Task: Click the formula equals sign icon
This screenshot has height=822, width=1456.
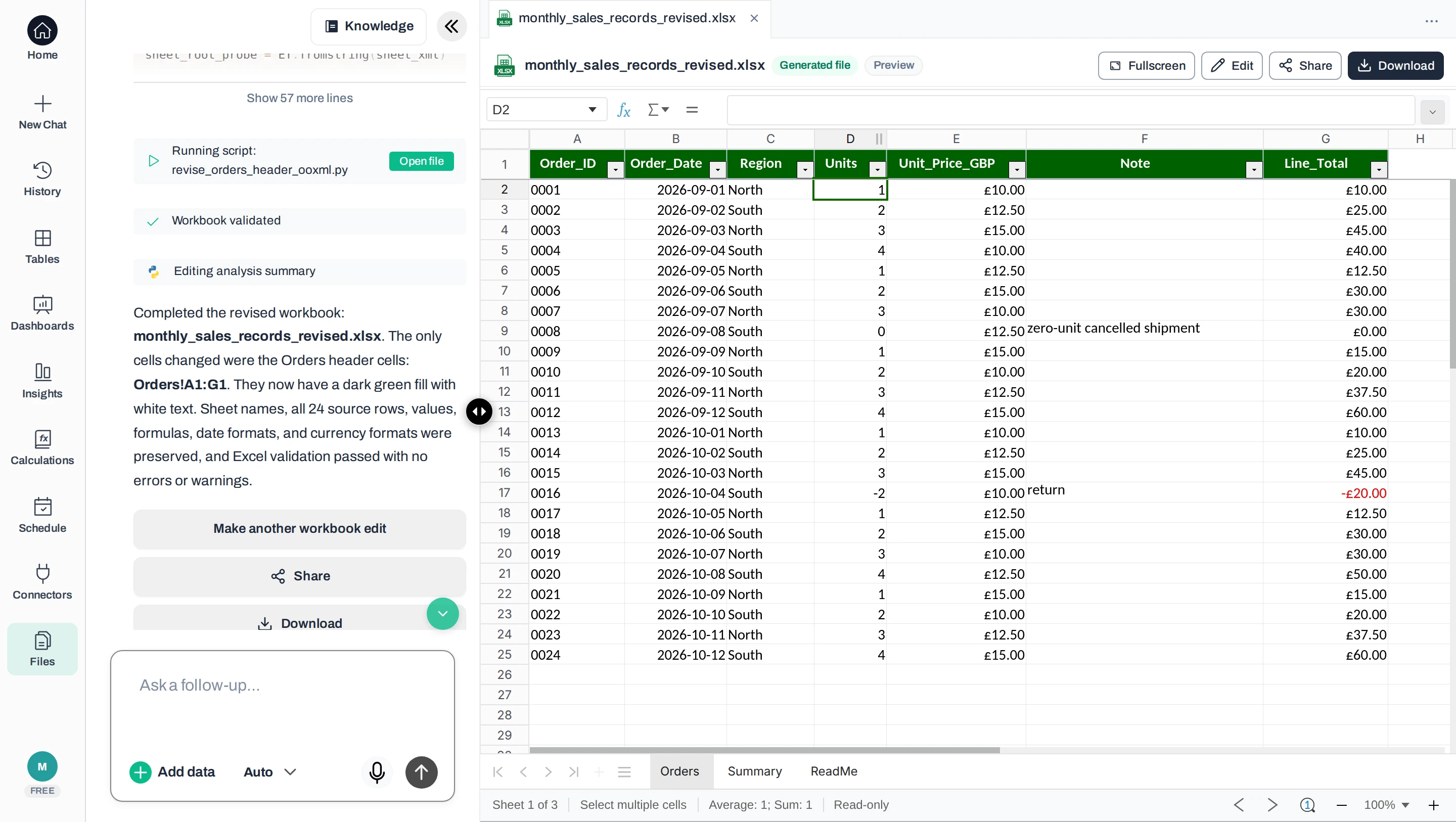Action: (692, 110)
